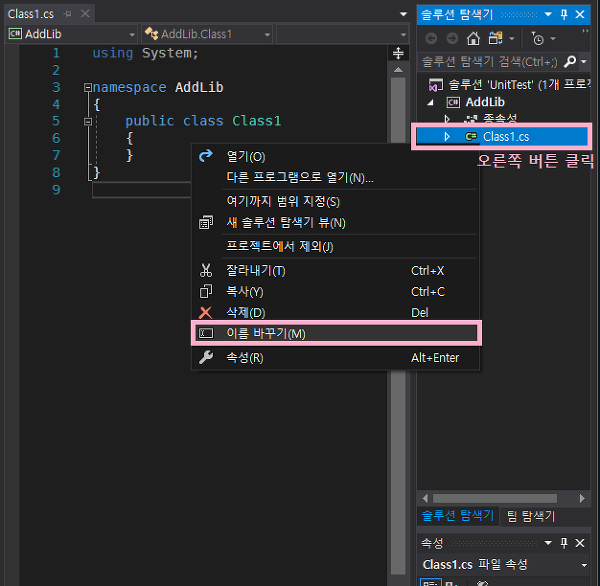Choose 잘라내기(T) cut option
600x586 pixels.
pyautogui.click(x=335, y=271)
